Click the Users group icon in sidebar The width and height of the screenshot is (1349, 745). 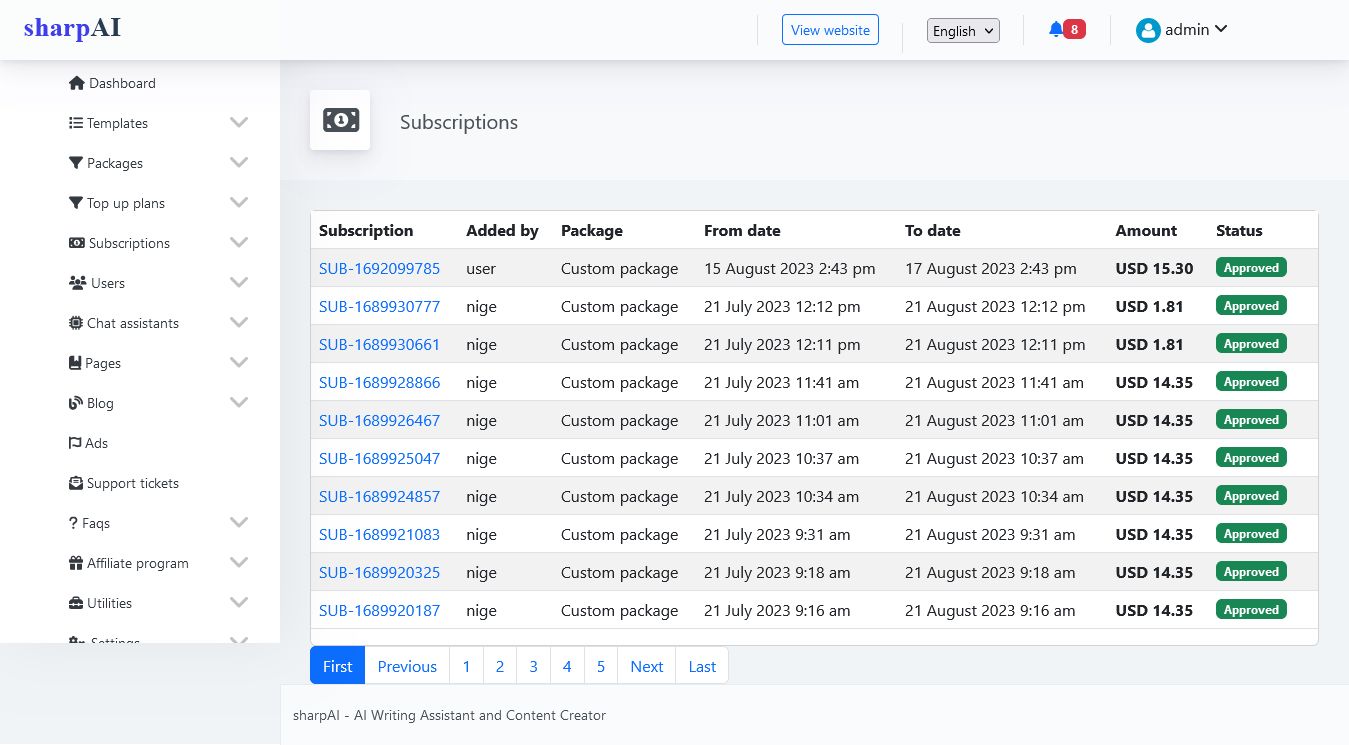(77, 283)
